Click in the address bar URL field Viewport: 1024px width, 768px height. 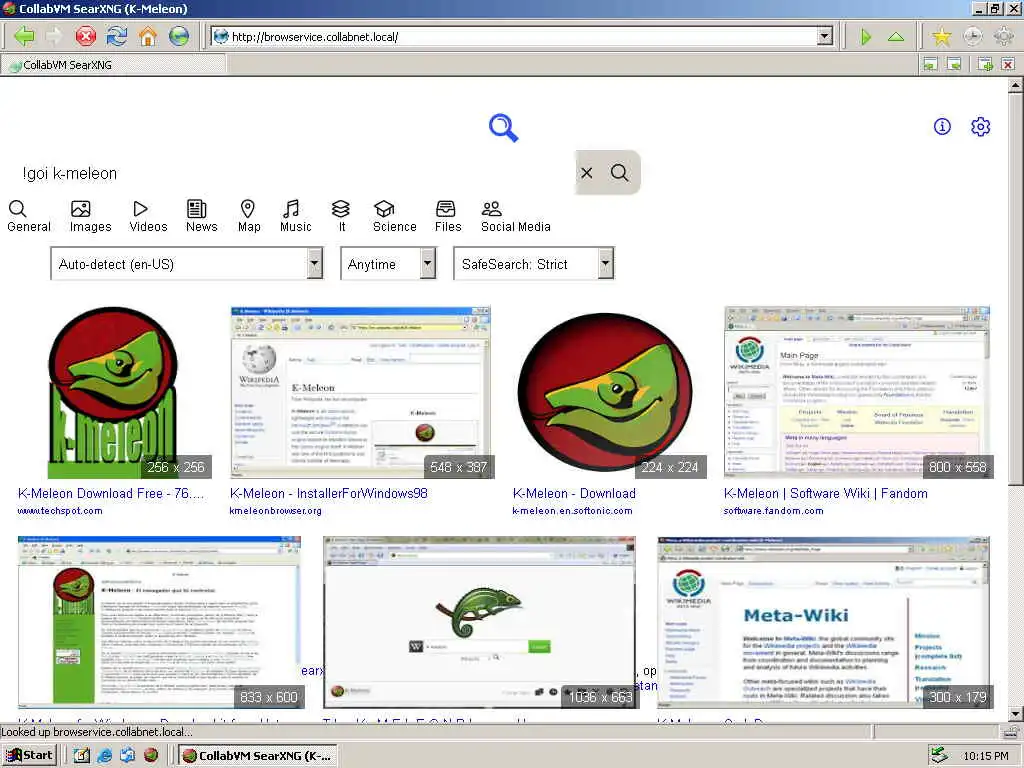[x=516, y=37]
